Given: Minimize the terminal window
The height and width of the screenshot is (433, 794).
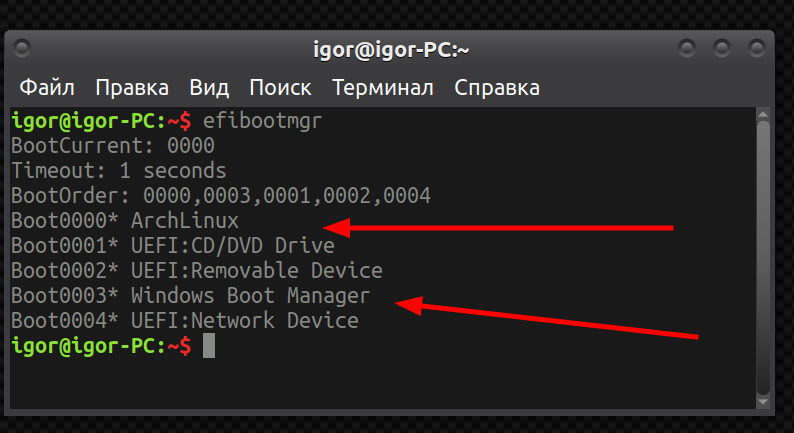Looking at the screenshot, I should [x=687, y=48].
